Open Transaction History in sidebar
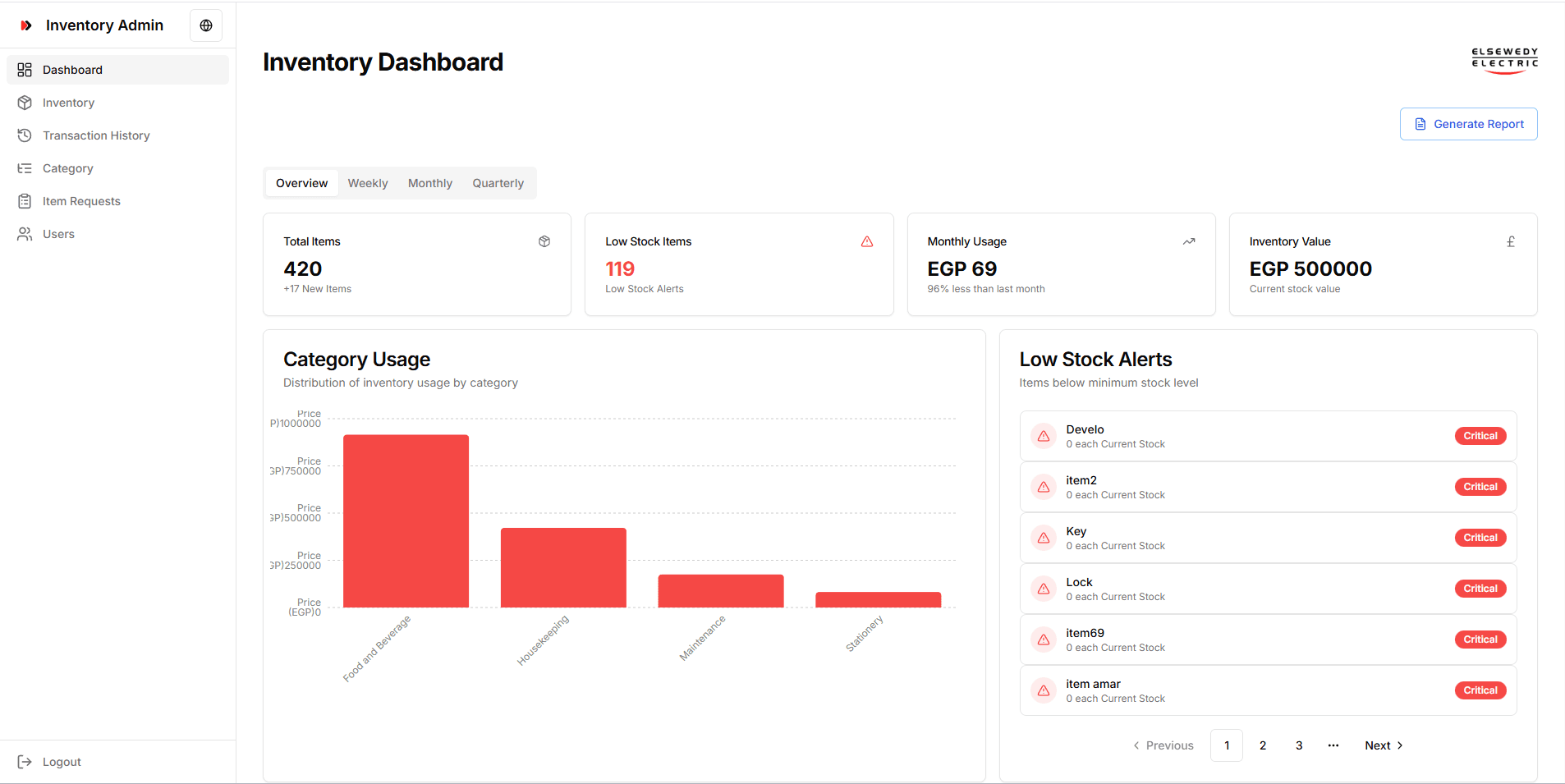Image resolution: width=1565 pixels, height=784 pixels. click(96, 135)
